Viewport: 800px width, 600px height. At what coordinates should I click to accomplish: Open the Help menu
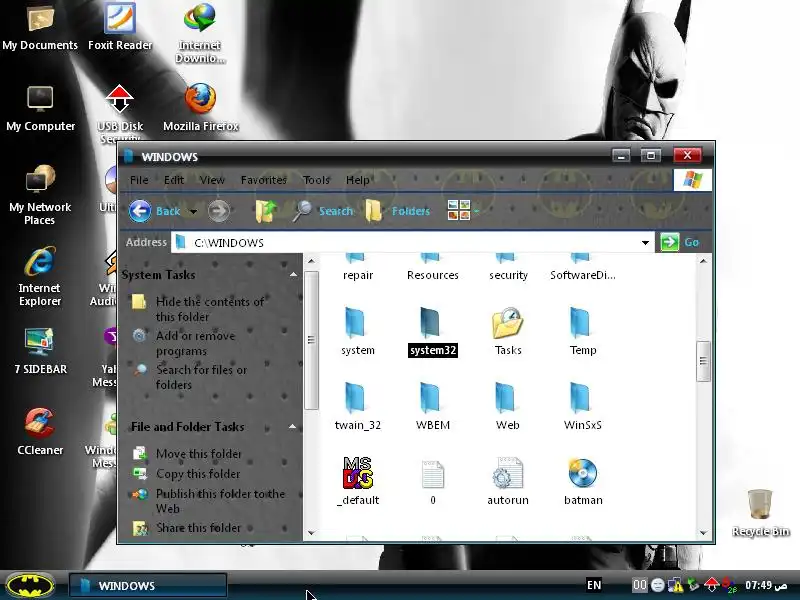click(x=358, y=180)
